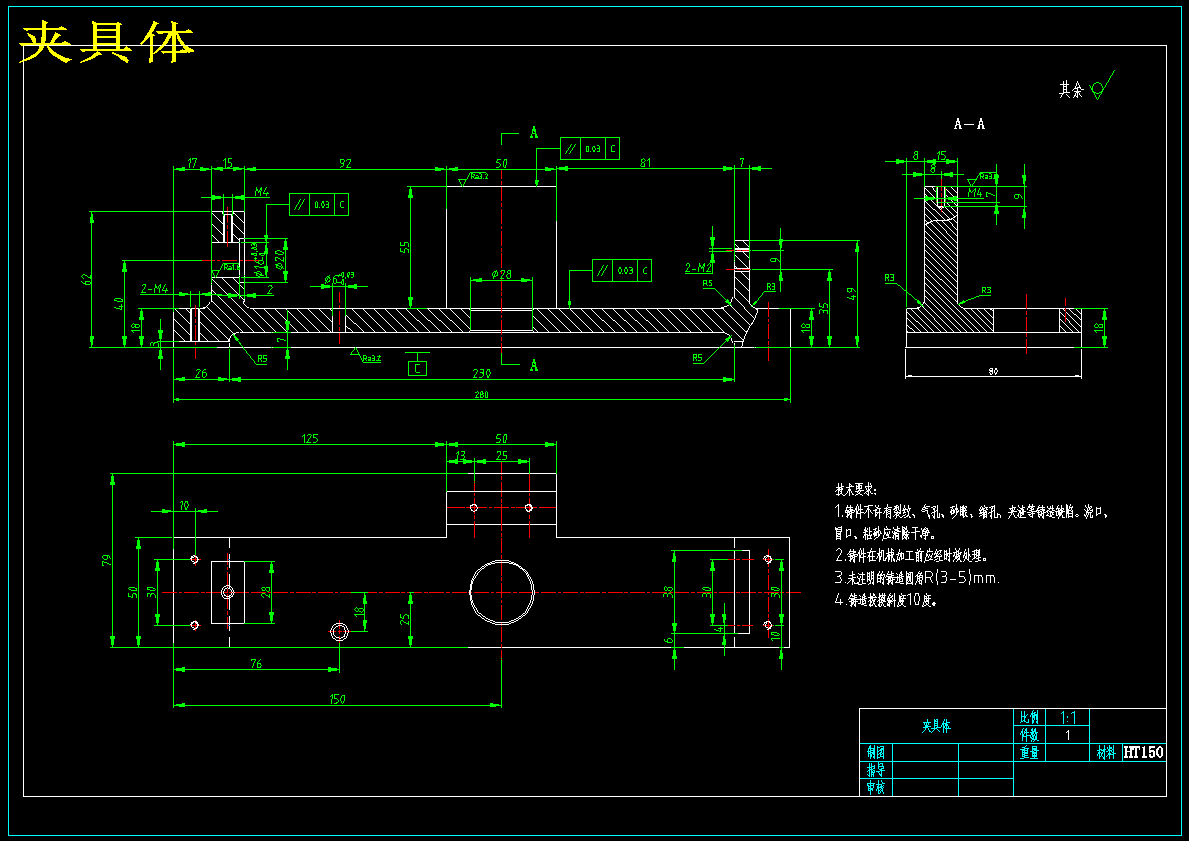This screenshot has width=1189, height=841.
Task: Click the 制图 row label
Action: point(876,752)
